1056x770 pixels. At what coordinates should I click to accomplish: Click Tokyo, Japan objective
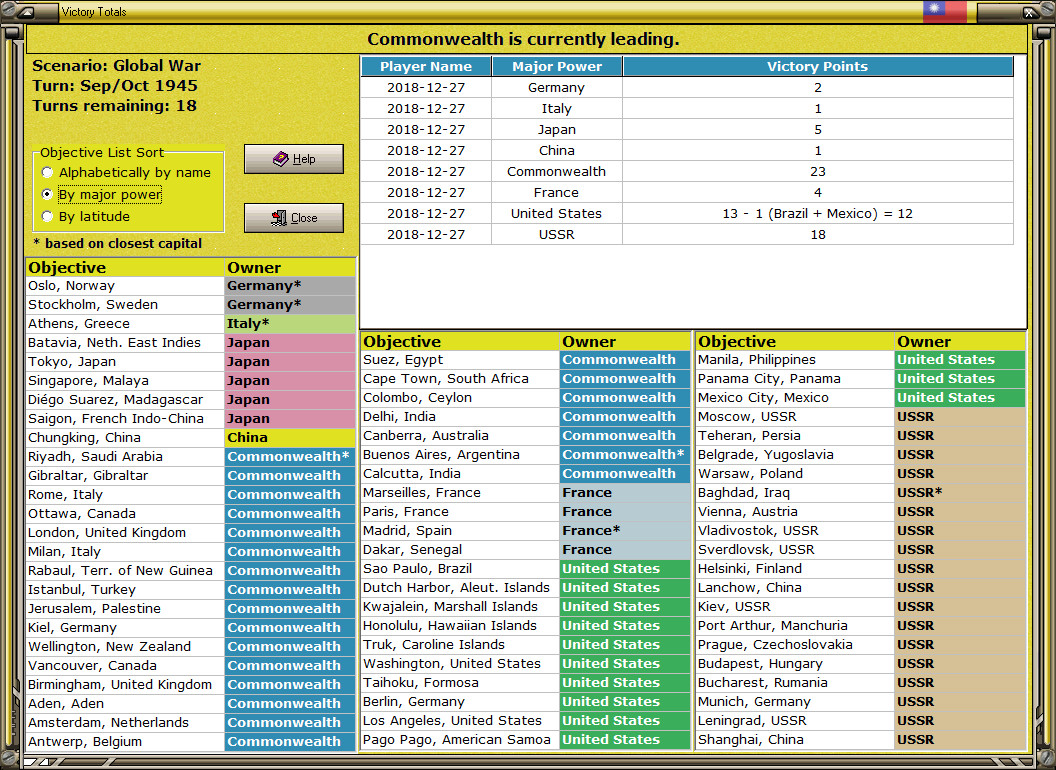pos(125,362)
